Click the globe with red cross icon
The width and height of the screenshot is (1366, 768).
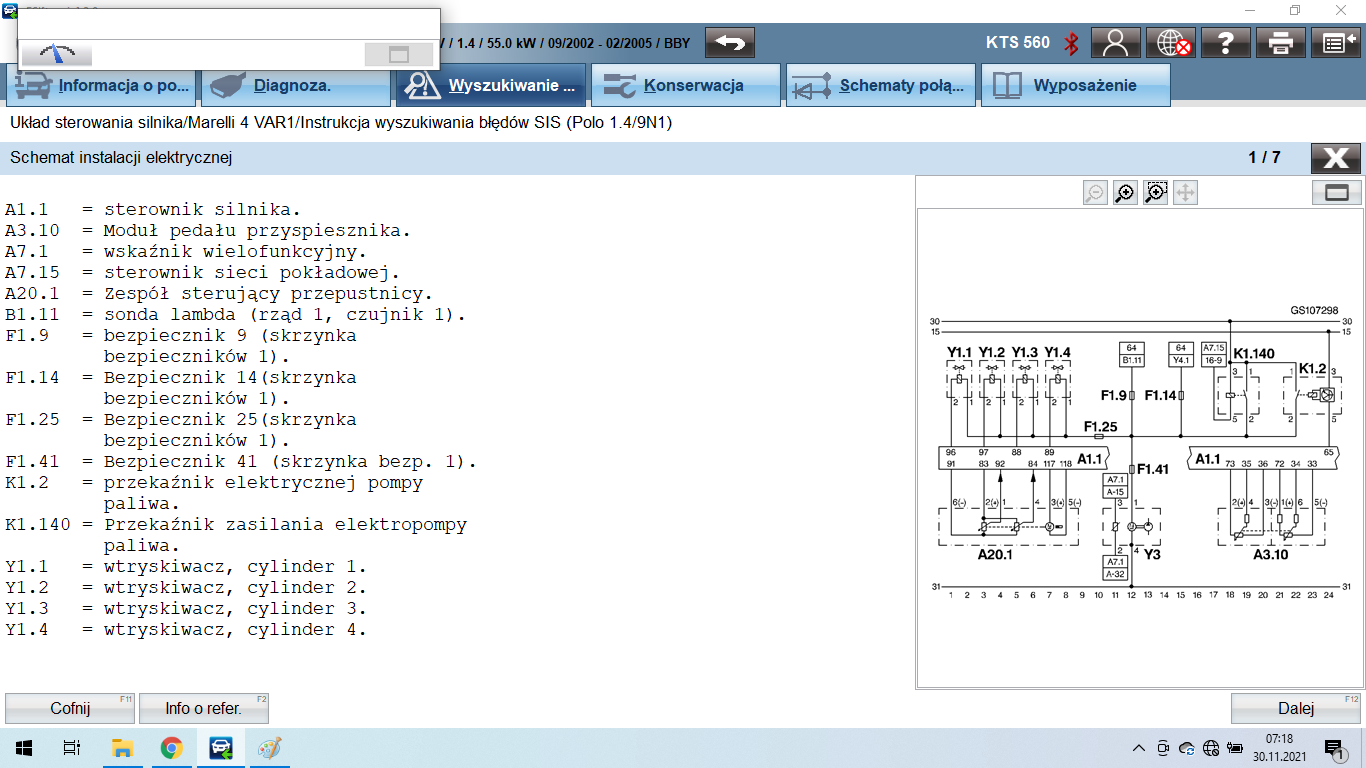pos(1171,43)
